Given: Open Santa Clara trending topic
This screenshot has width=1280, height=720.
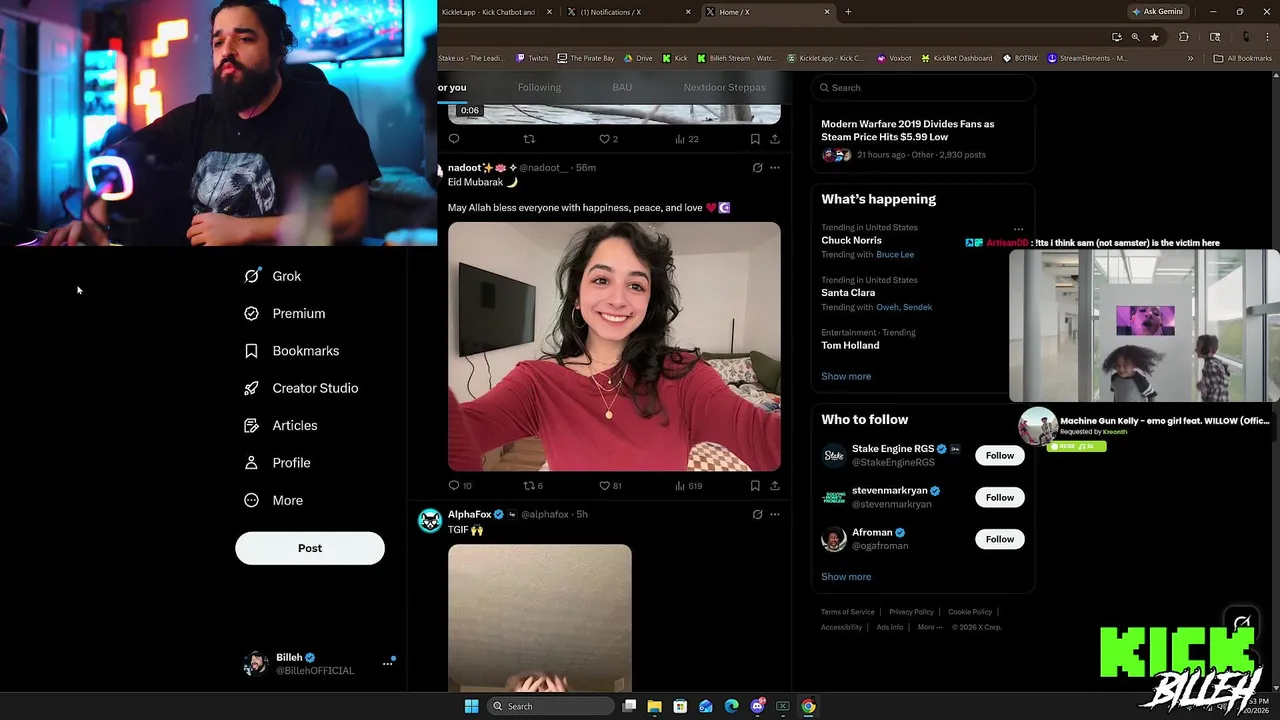Looking at the screenshot, I should point(848,293).
